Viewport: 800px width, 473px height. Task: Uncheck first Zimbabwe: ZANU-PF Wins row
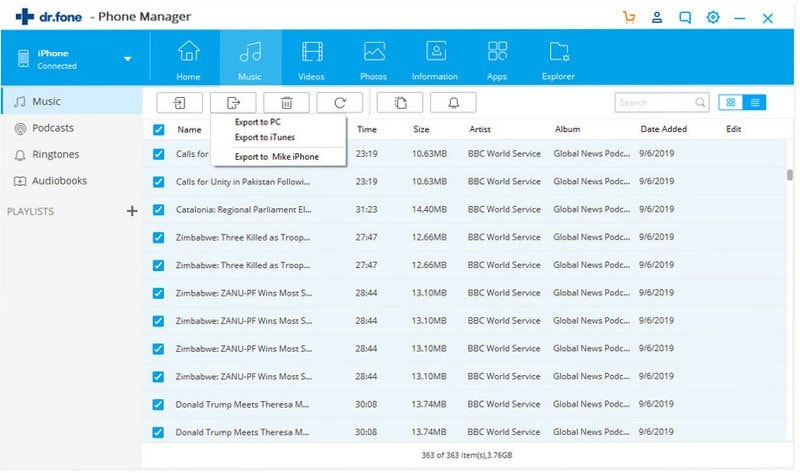(x=159, y=293)
